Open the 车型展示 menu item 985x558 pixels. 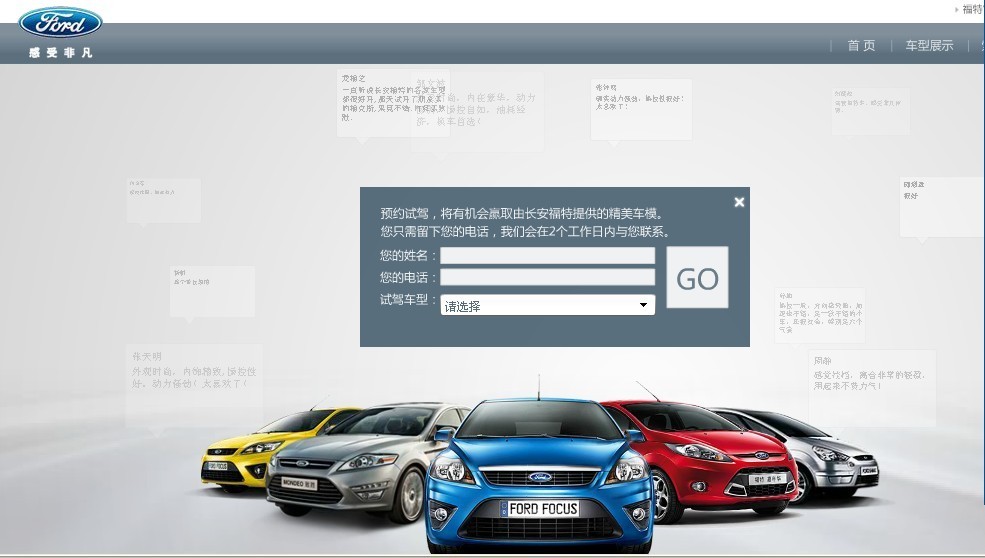point(929,45)
